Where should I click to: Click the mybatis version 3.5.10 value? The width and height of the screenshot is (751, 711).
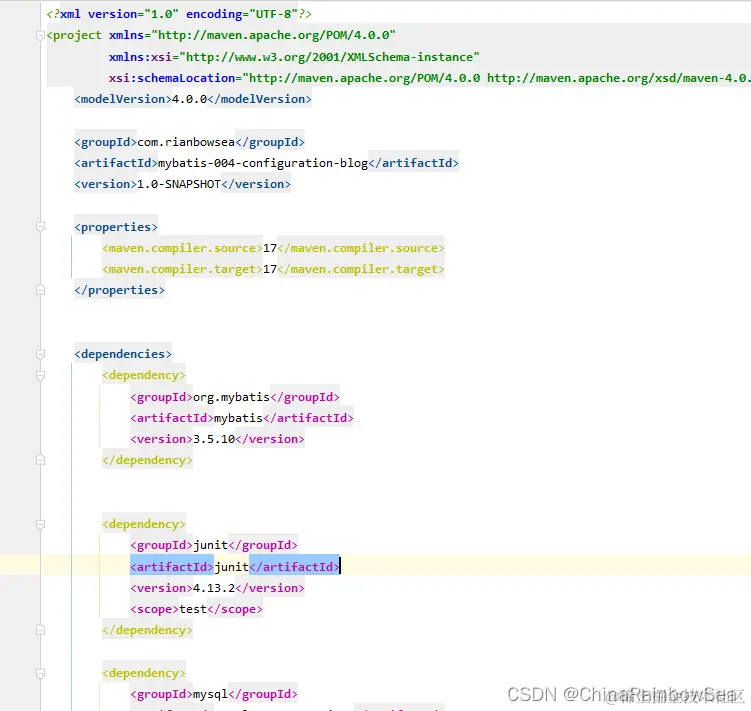214,439
